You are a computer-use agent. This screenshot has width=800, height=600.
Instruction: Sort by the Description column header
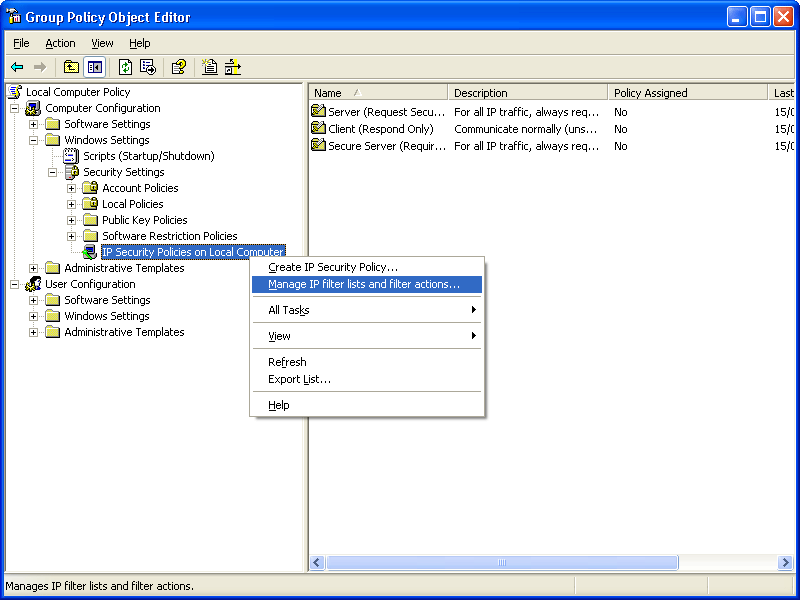(528, 92)
